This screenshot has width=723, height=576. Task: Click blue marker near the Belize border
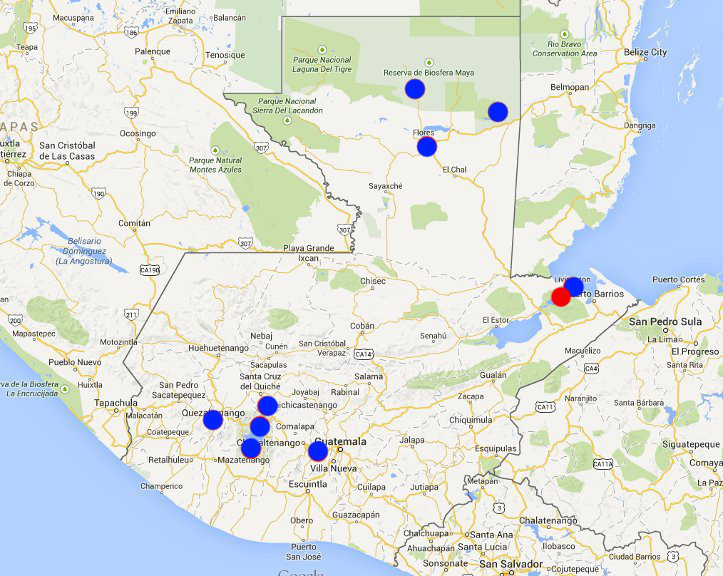tap(498, 111)
